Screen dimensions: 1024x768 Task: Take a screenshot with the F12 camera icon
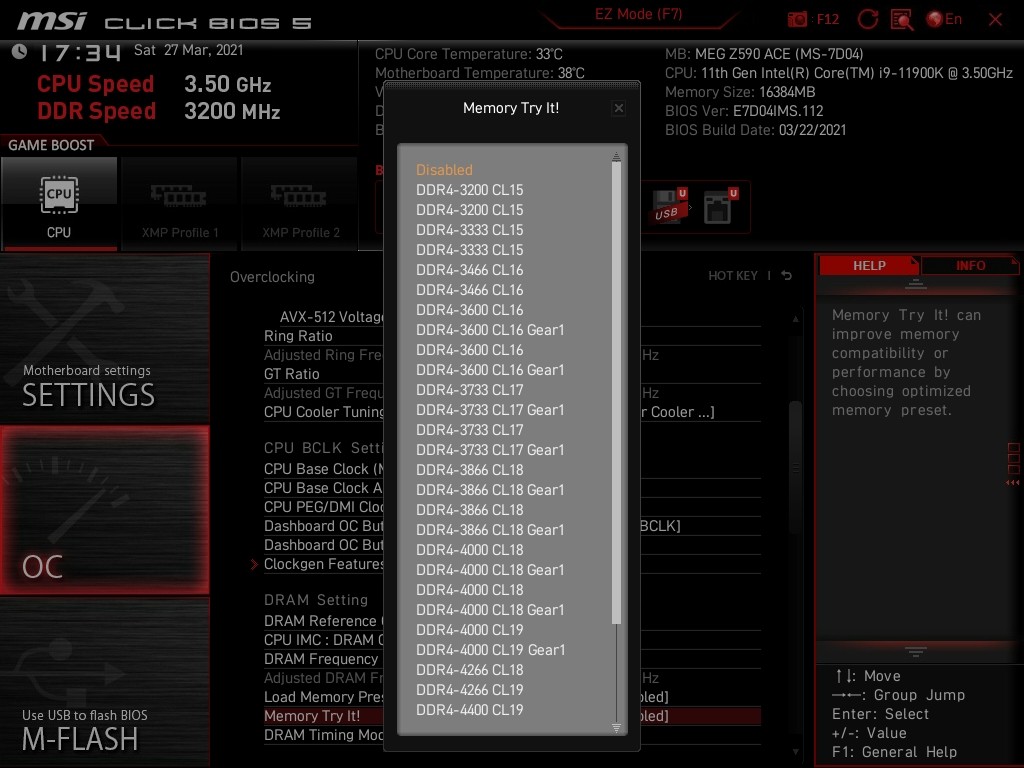[798, 19]
